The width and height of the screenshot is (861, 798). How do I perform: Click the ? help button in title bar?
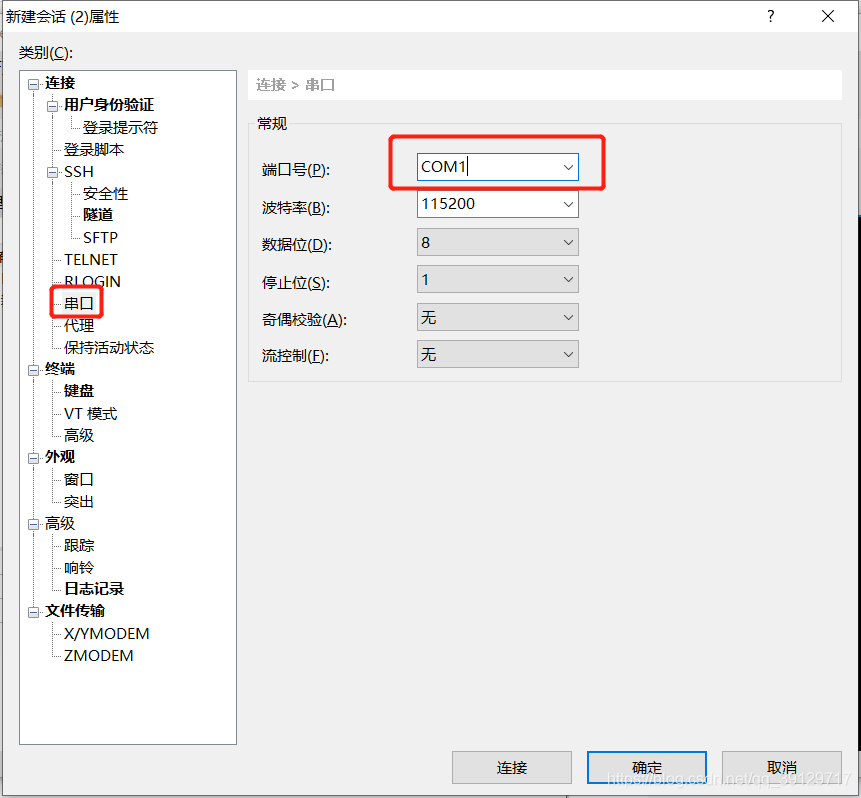pyautogui.click(x=770, y=17)
